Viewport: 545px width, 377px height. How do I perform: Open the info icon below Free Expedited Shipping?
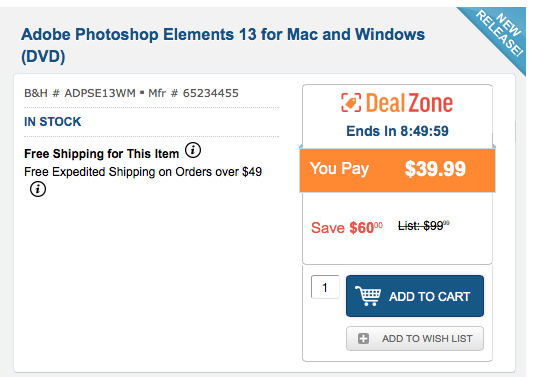[38, 189]
